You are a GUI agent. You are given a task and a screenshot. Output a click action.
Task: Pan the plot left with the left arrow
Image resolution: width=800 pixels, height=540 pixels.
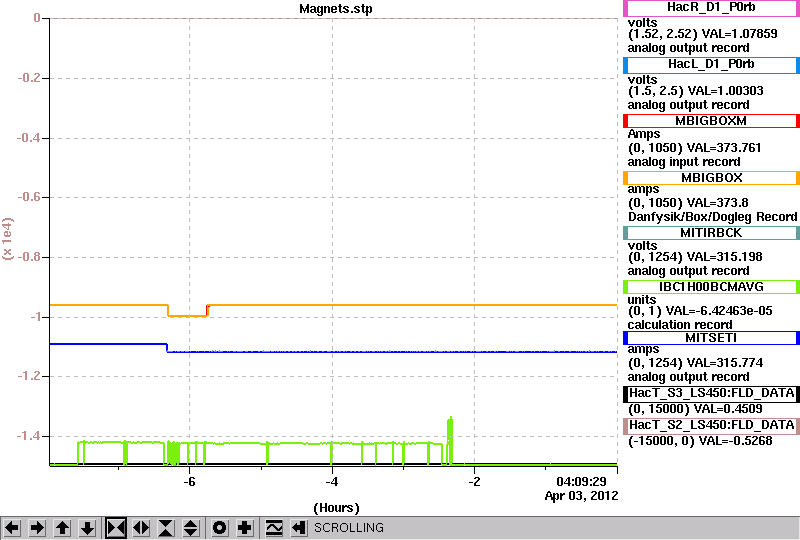pos(12,528)
